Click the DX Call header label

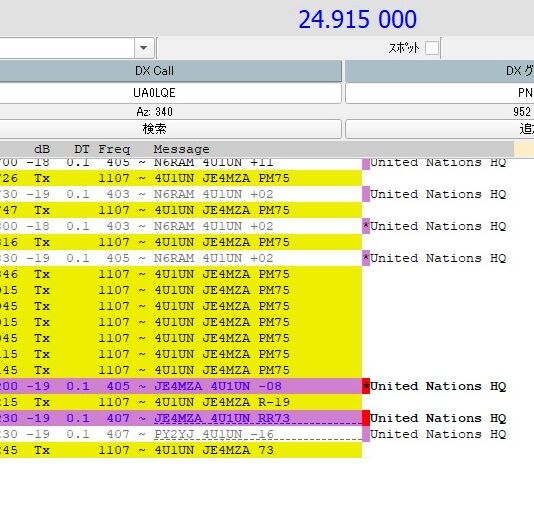(x=154, y=71)
